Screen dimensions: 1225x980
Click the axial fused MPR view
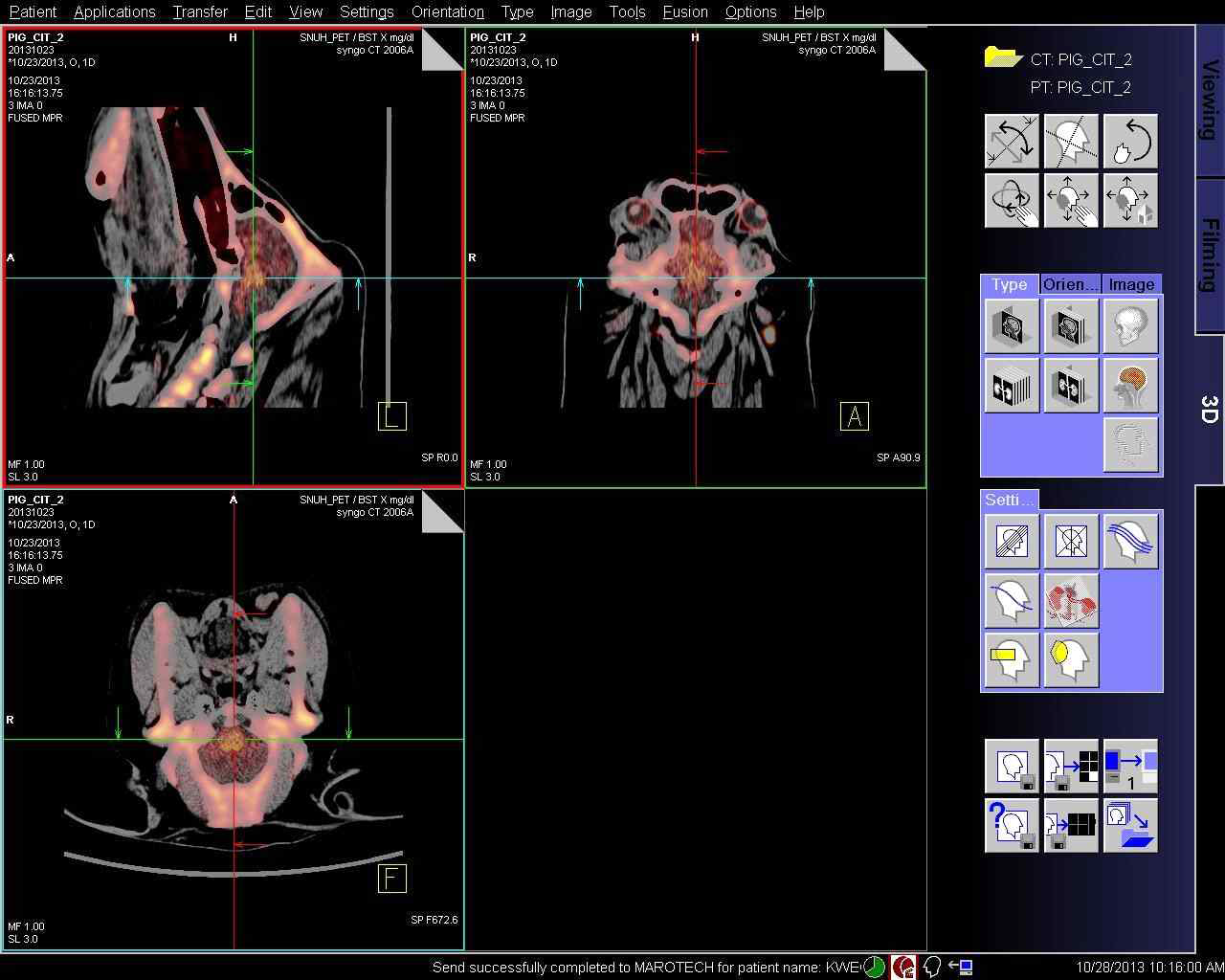click(234, 720)
